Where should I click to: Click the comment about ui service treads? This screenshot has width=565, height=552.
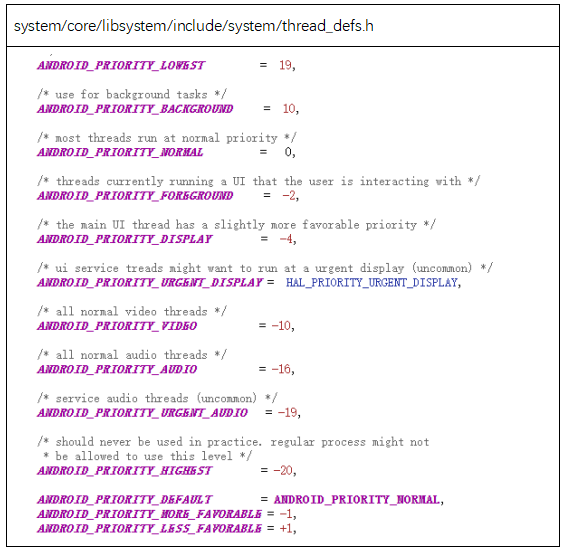[265, 268]
